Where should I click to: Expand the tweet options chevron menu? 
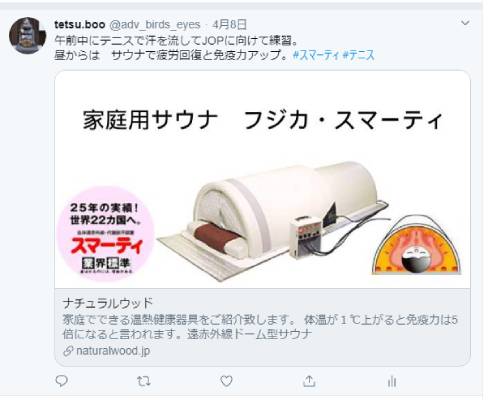pyautogui.click(x=465, y=23)
